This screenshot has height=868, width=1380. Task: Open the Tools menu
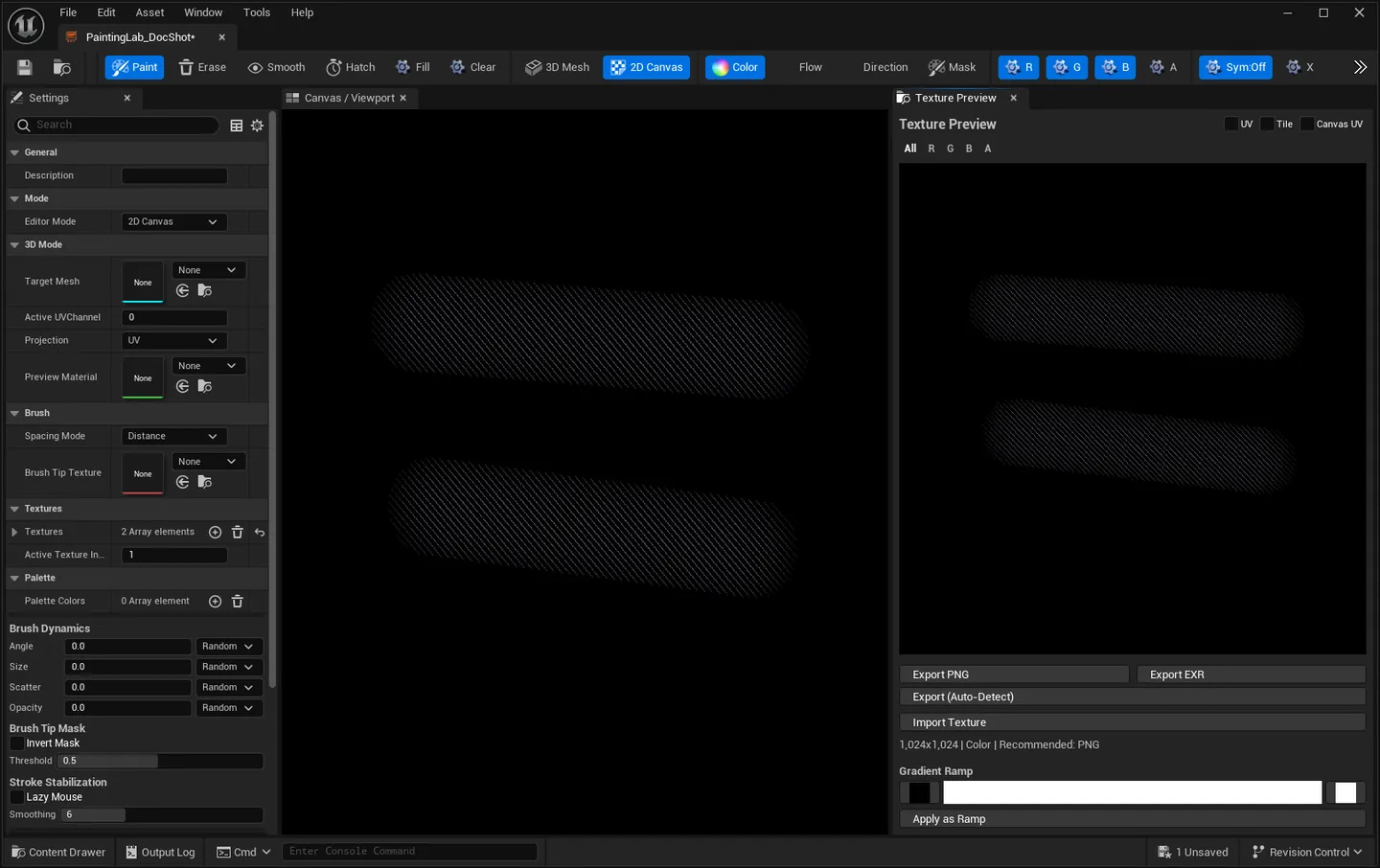tap(257, 12)
